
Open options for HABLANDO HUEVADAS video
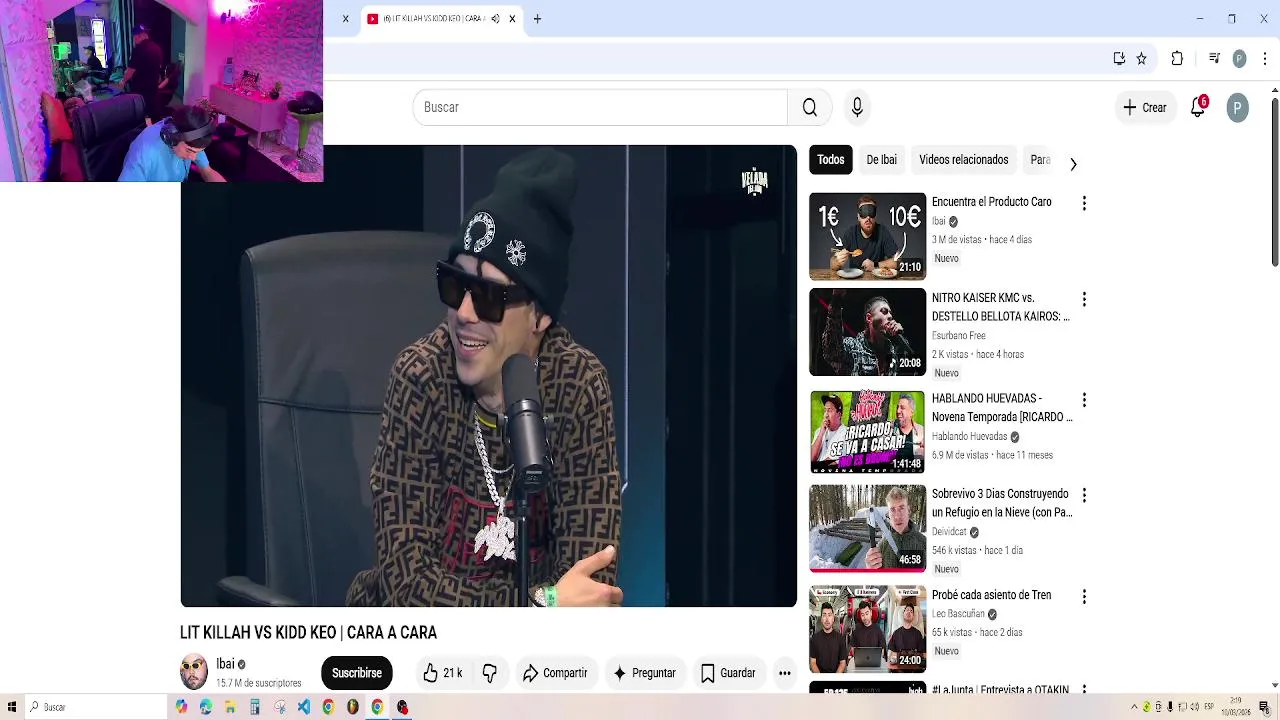1083,400
